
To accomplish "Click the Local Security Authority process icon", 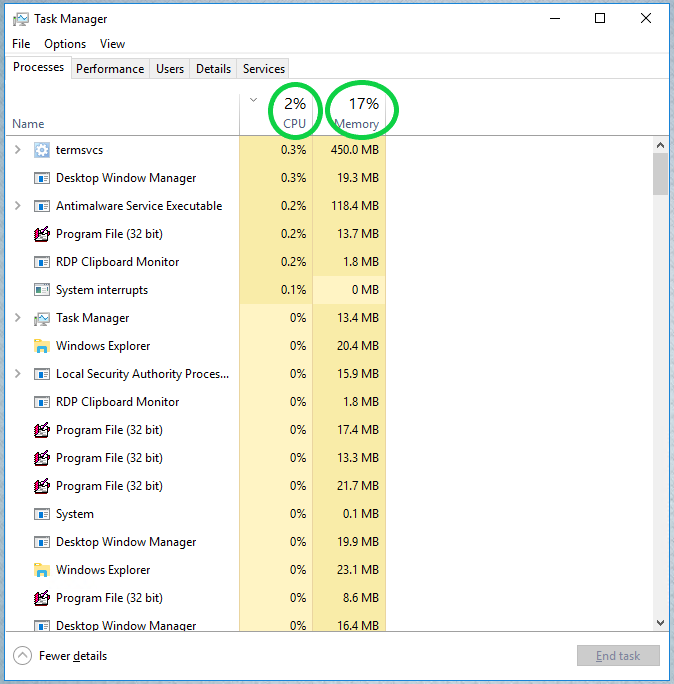I will coord(42,374).
